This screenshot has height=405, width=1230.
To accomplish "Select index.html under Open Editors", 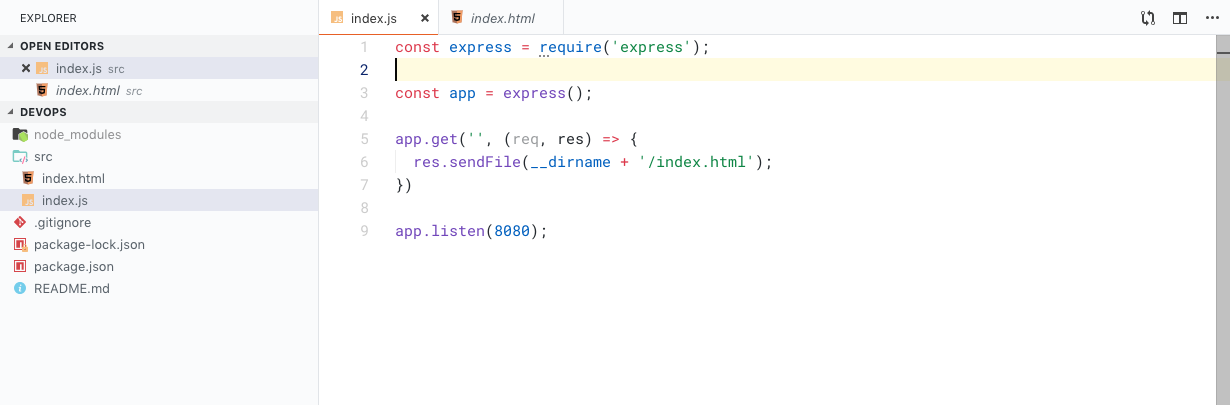I will [88, 90].
